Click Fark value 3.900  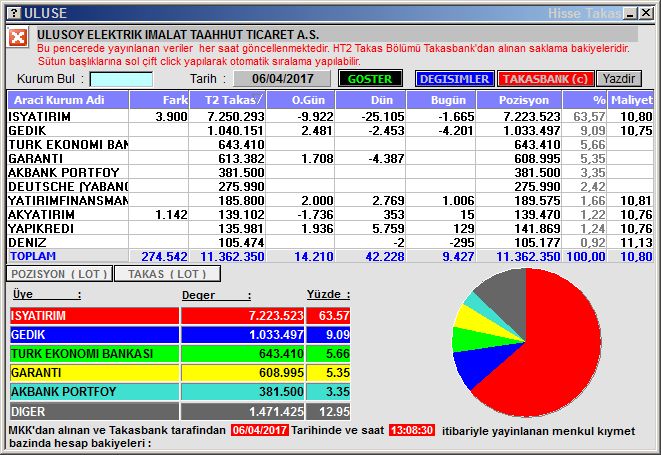(171, 116)
